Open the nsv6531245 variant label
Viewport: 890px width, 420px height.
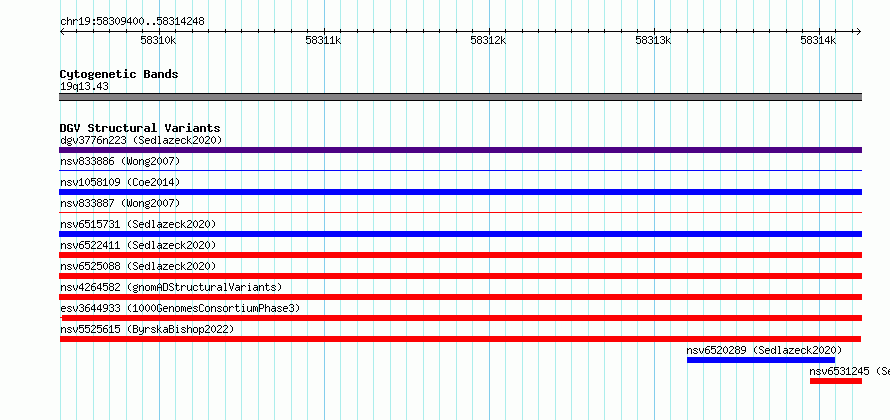pos(849,371)
